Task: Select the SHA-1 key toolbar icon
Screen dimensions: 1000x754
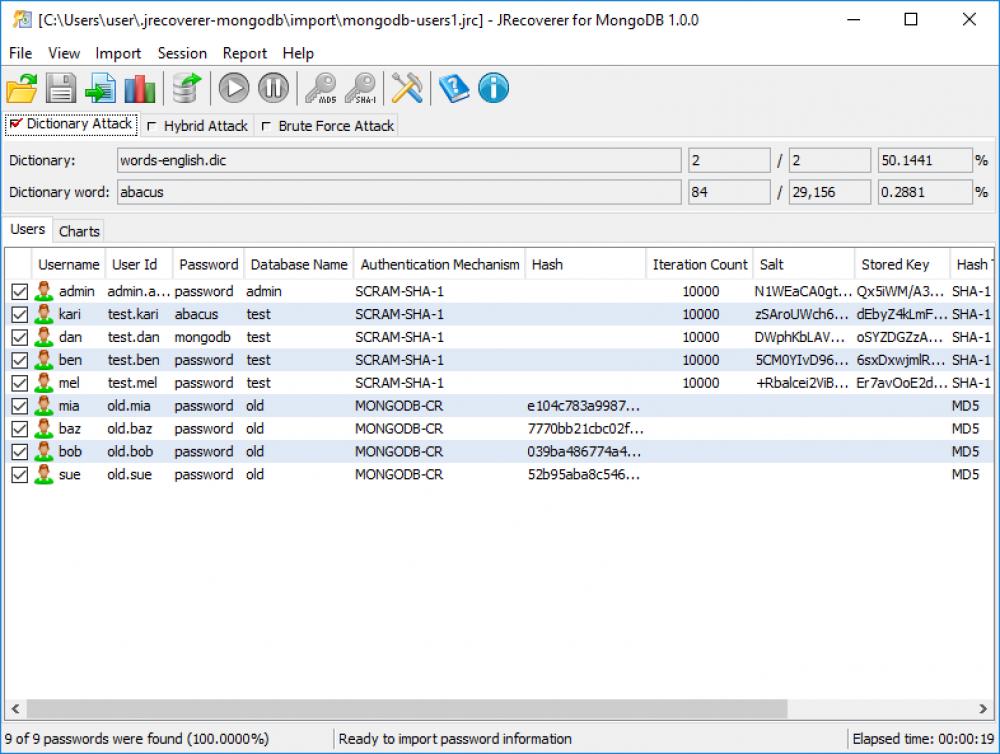Action: pos(361,88)
